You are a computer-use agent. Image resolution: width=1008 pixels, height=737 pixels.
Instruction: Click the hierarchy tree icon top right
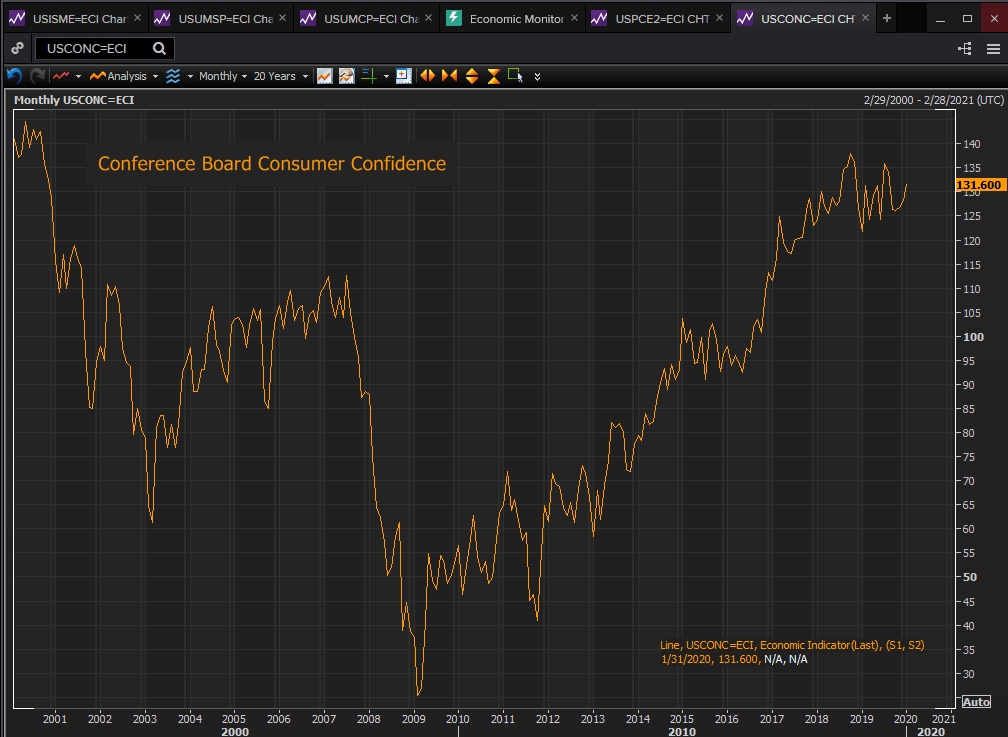pos(965,48)
